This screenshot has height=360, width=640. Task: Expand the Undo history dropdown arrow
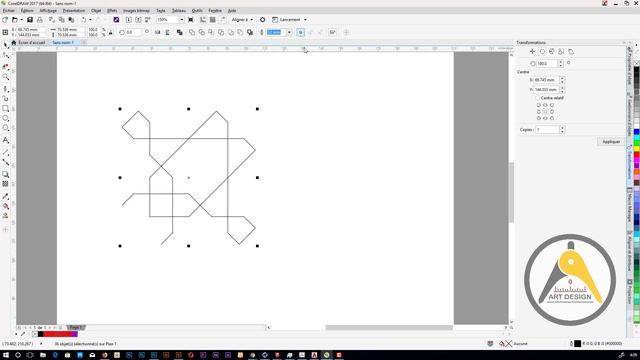tap(90, 20)
